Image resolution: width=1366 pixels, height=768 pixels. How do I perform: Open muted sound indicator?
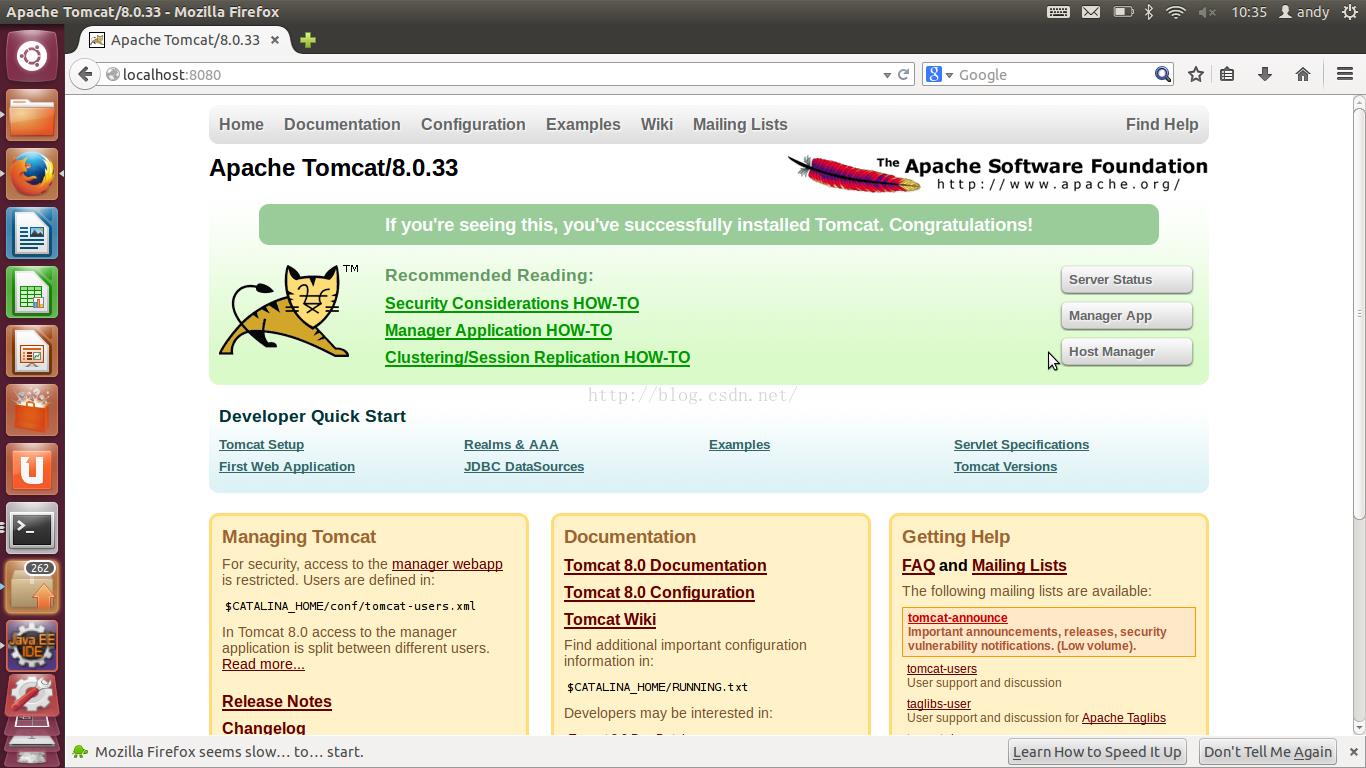[1207, 12]
